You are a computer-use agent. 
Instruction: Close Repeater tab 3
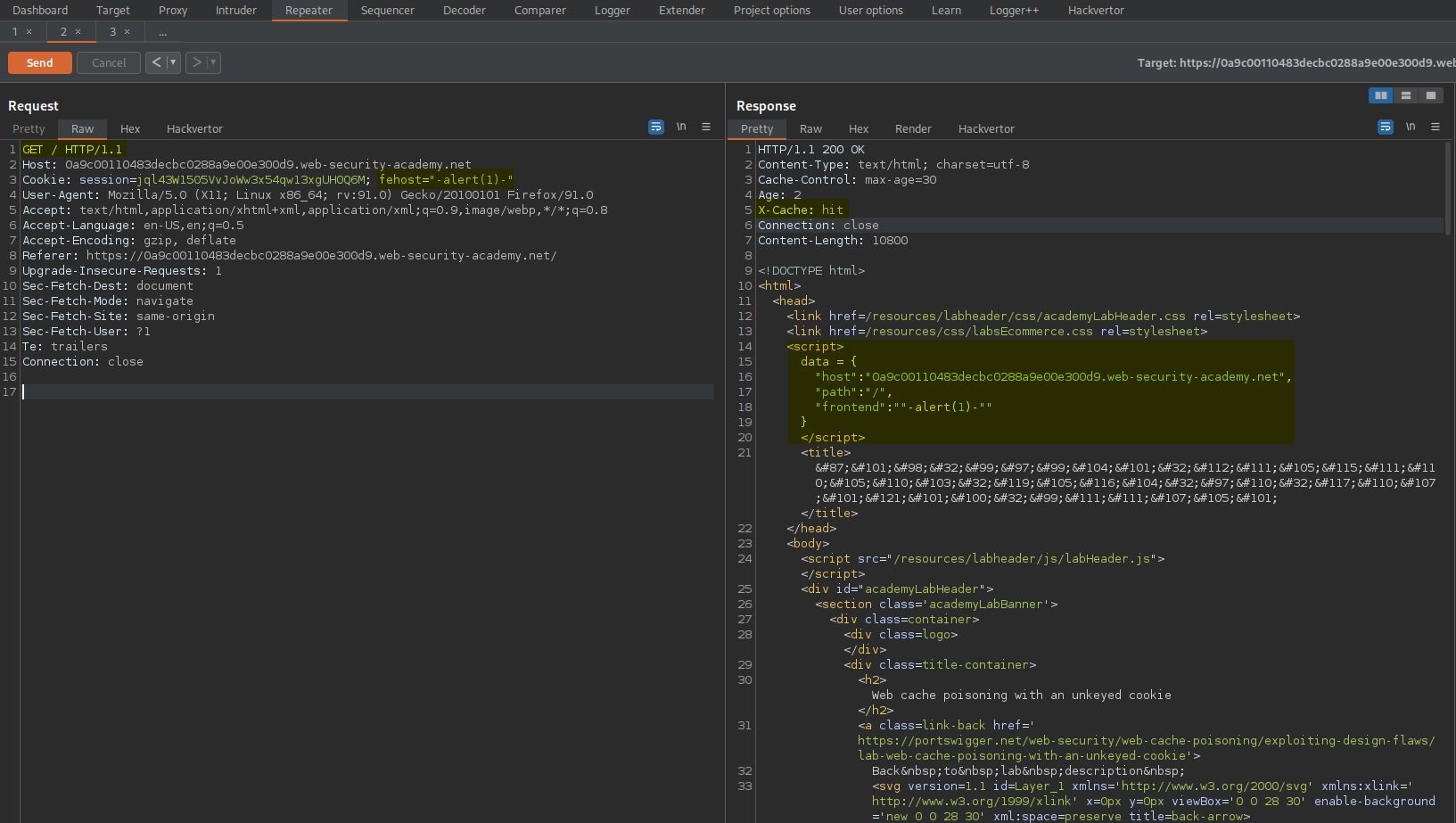(x=127, y=32)
